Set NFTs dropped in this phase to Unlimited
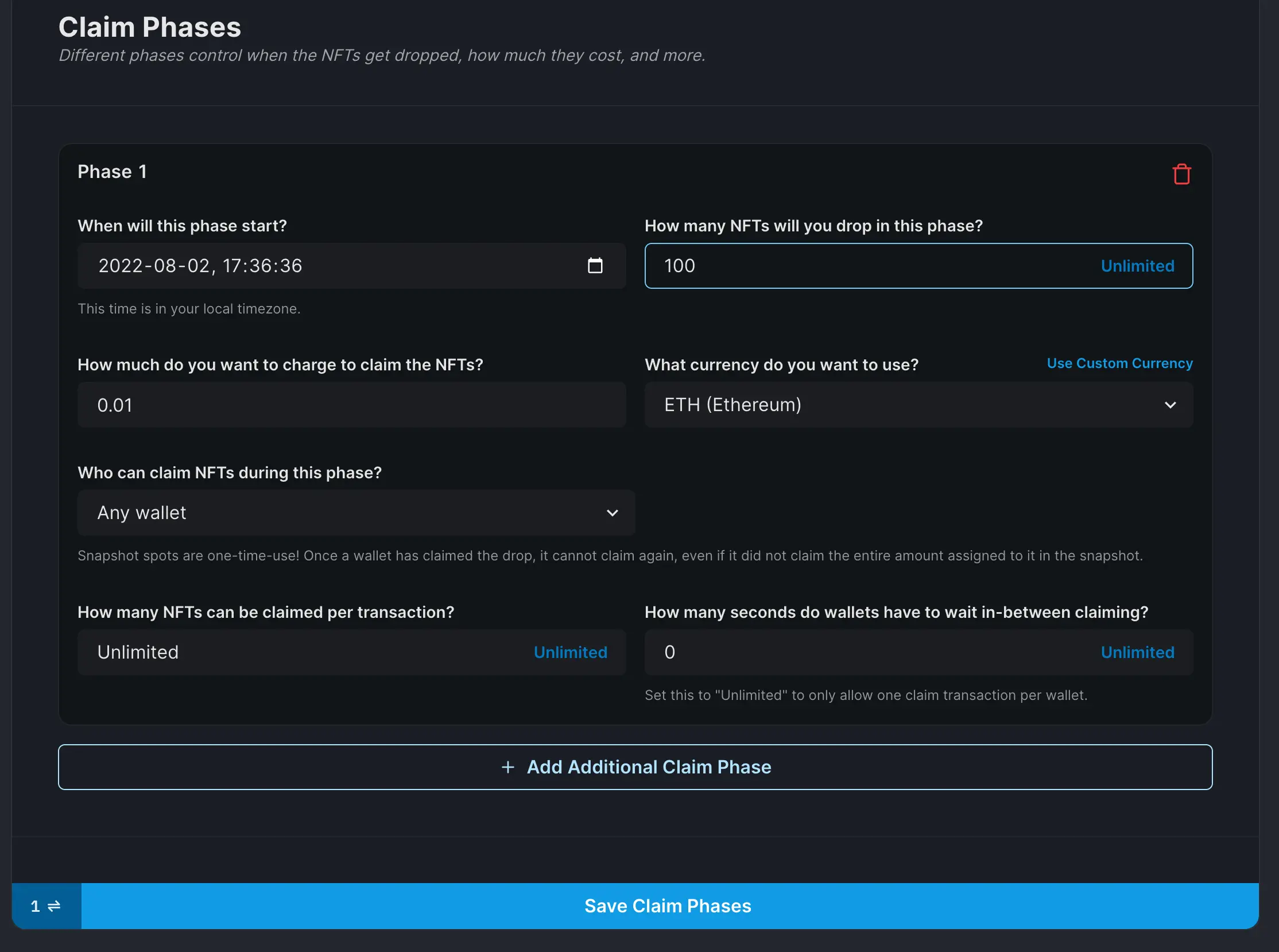Viewport: 1279px width, 952px height. point(1137,266)
